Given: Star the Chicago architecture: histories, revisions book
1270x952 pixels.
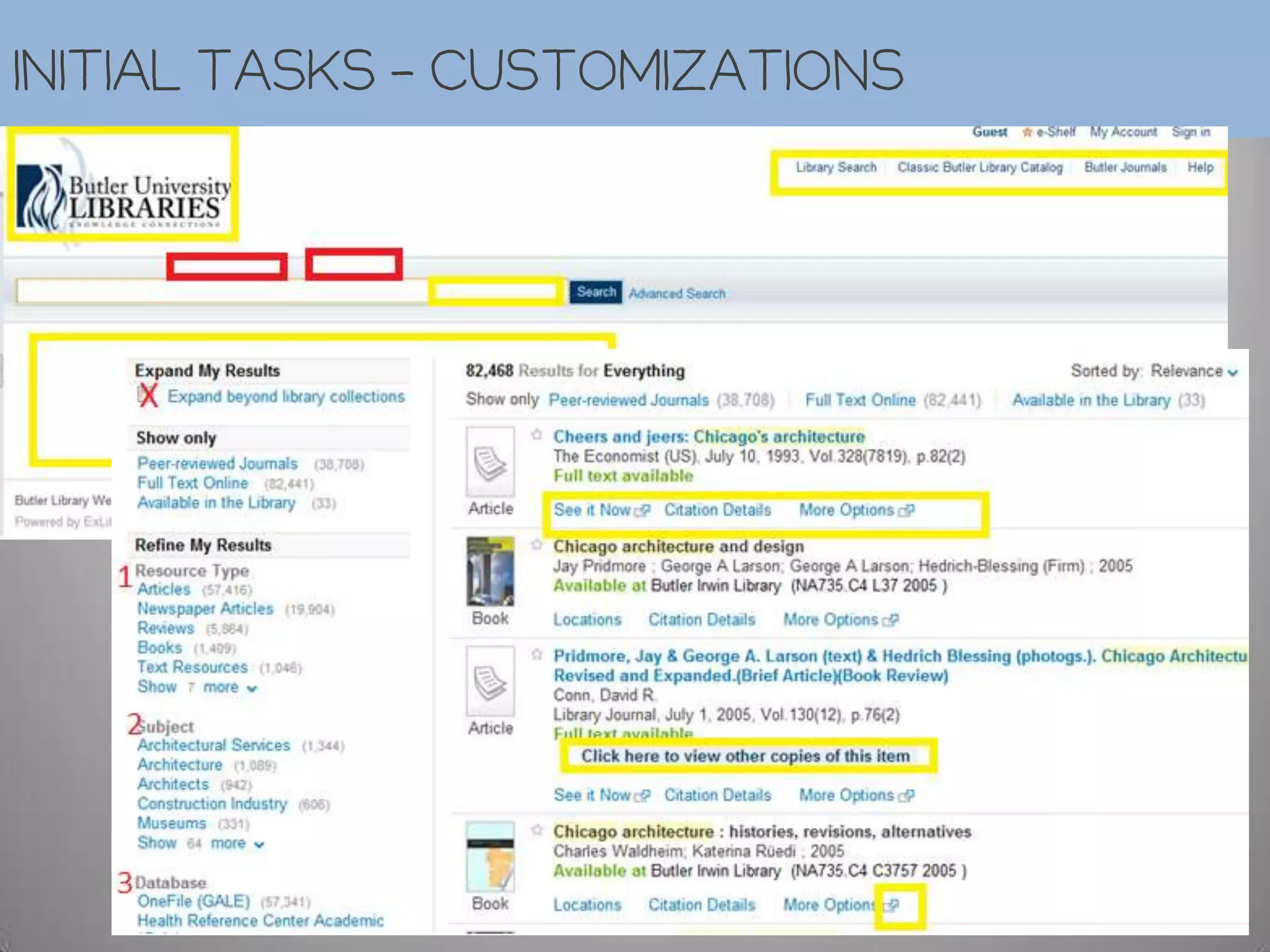Looking at the screenshot, I should [x=536, y=830].
